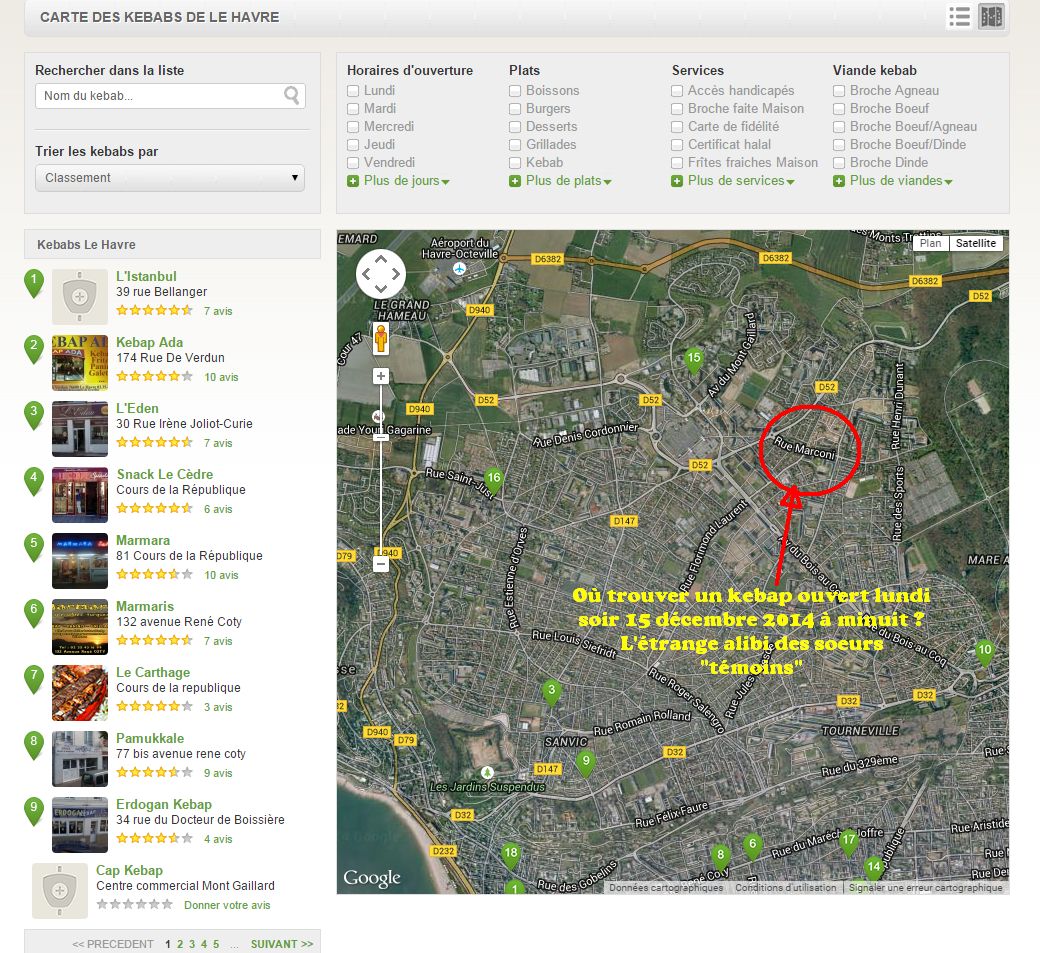Open Kebap Ada 10 avis reviews
1040x953 pixels.
tap(221, 377)
